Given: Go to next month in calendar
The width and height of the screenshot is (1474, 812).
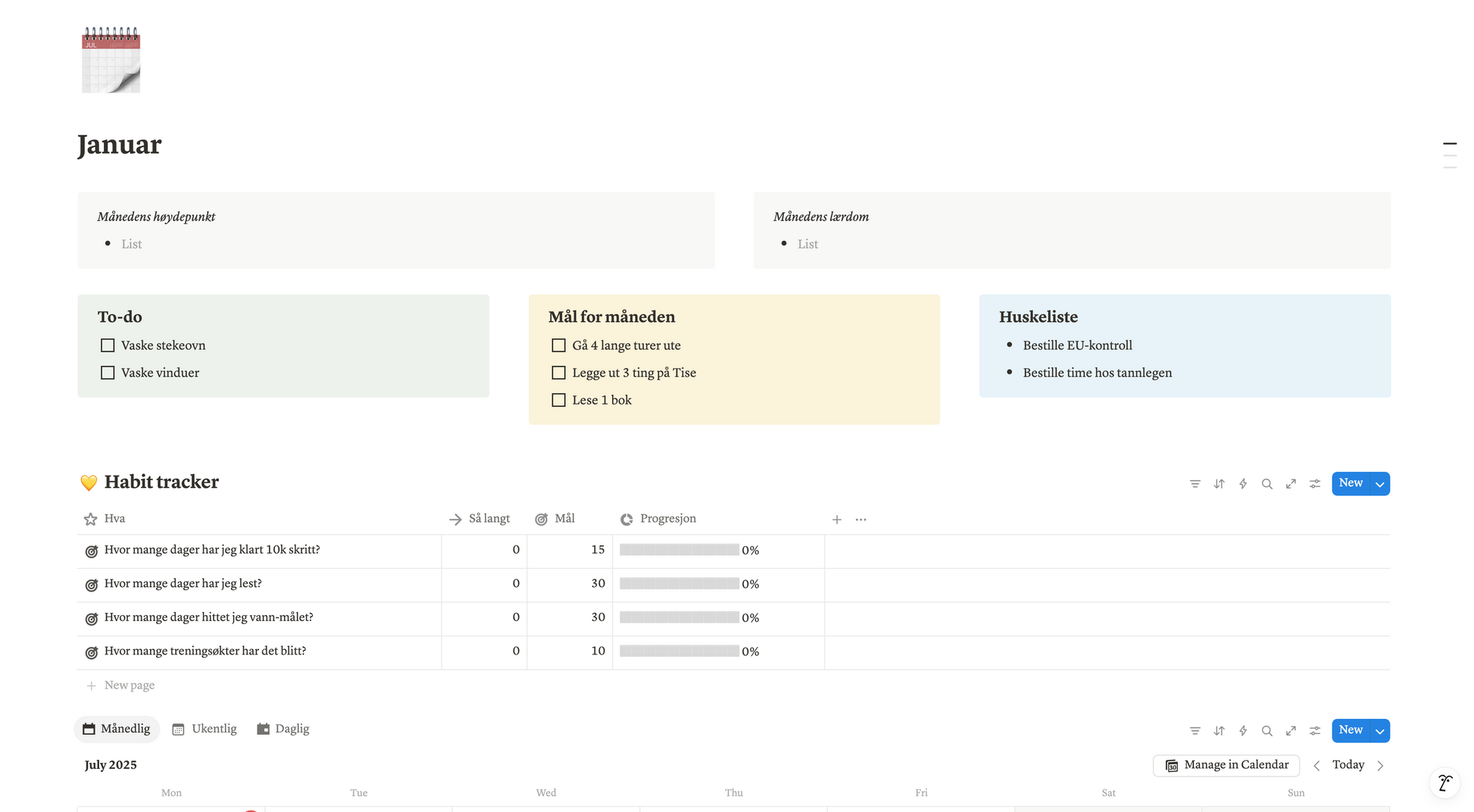Looking at the screenshot, I should 1380,766.
